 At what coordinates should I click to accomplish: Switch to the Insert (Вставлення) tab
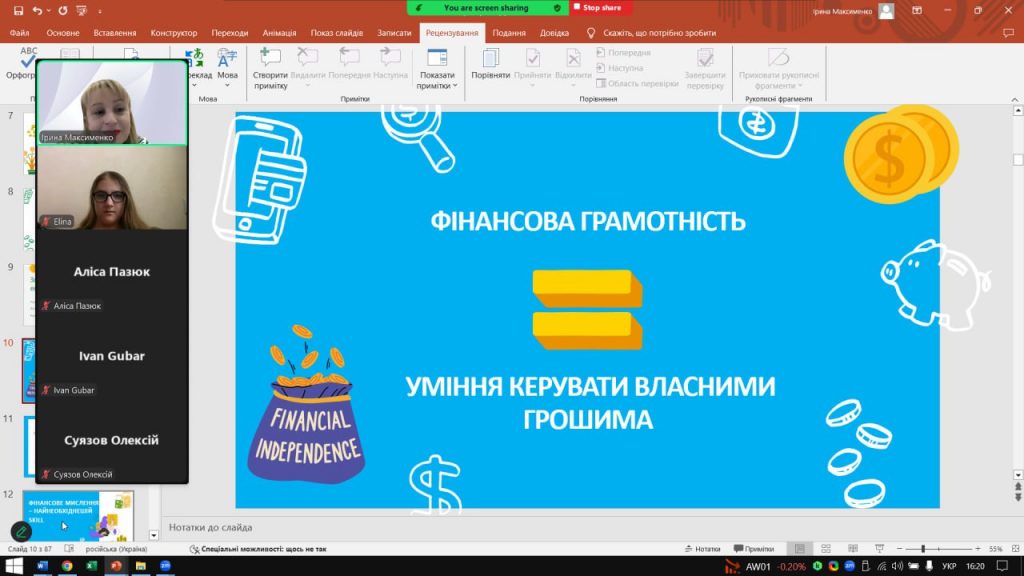coord(115,32)
